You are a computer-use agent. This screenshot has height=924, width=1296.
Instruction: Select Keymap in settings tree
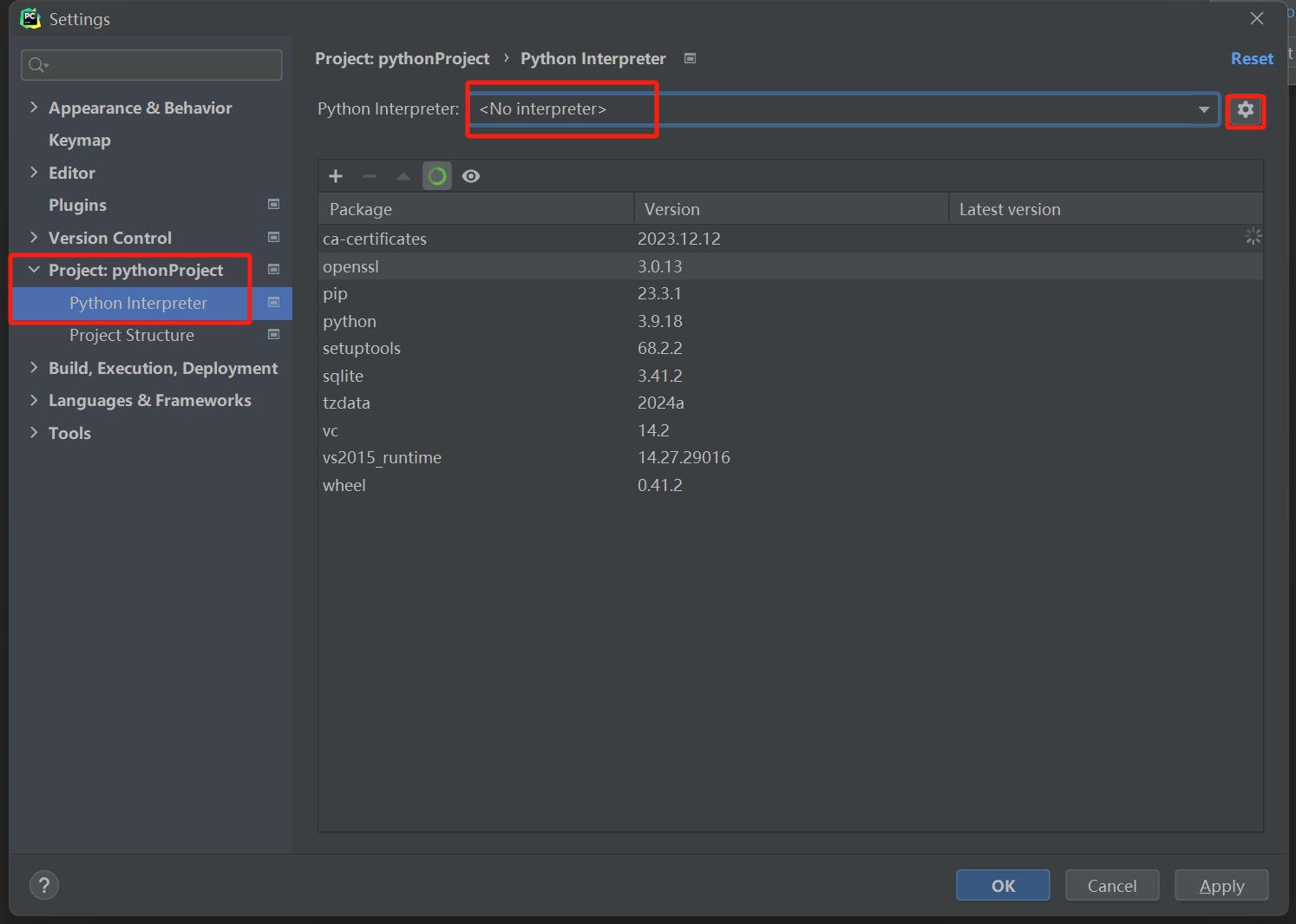pyautogui.click(x=80, y=140)
